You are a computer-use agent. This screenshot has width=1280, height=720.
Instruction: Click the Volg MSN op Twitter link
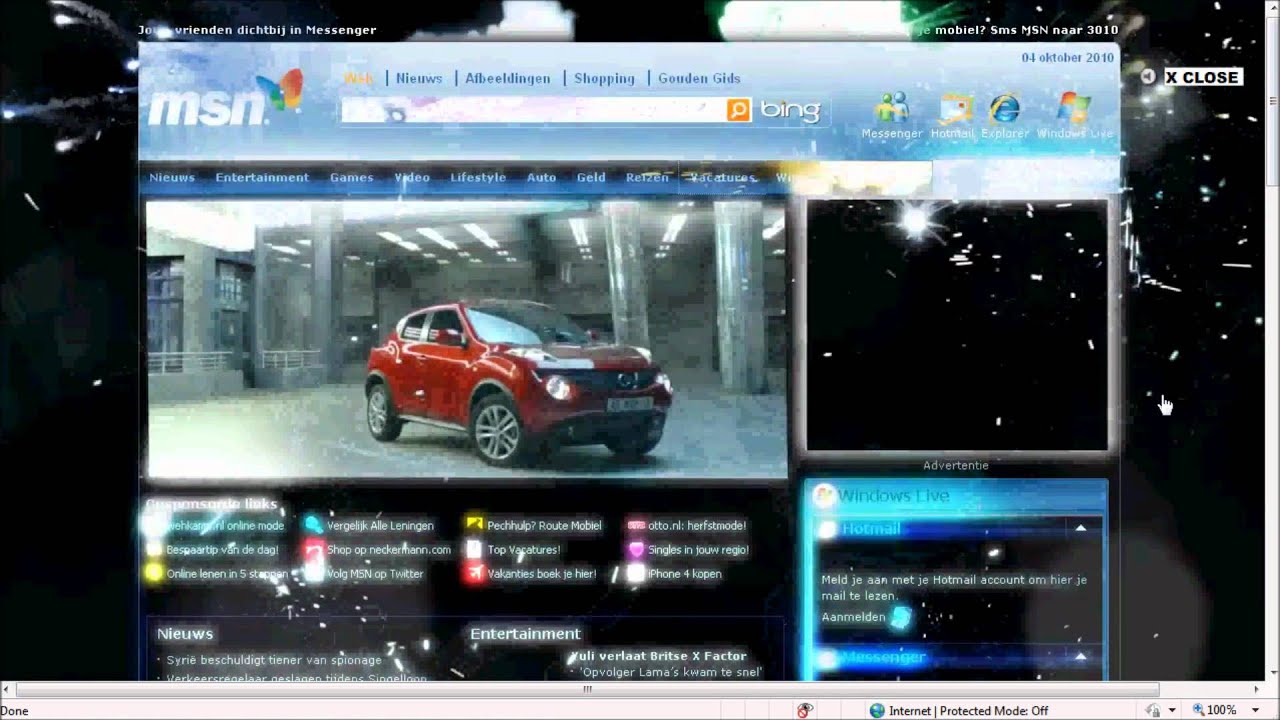(x=375, y=574)
